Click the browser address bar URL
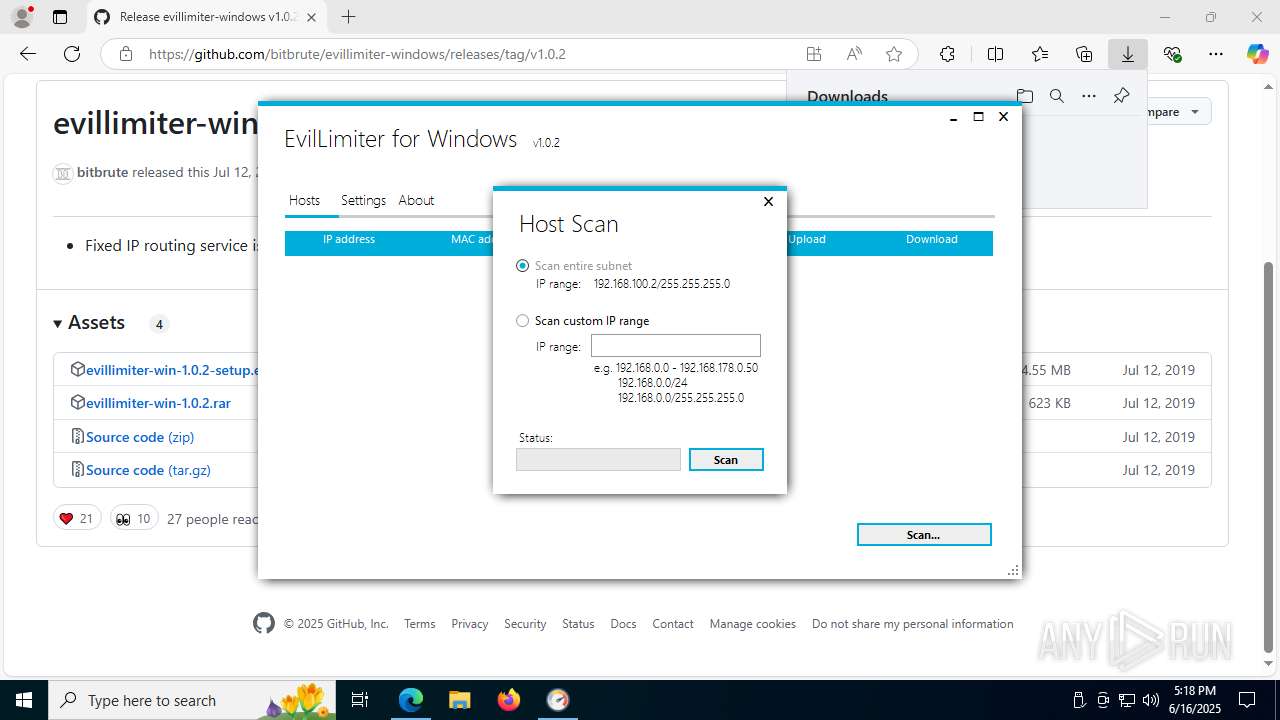The height and width of the screenshot is (720, 1280). 357,54
